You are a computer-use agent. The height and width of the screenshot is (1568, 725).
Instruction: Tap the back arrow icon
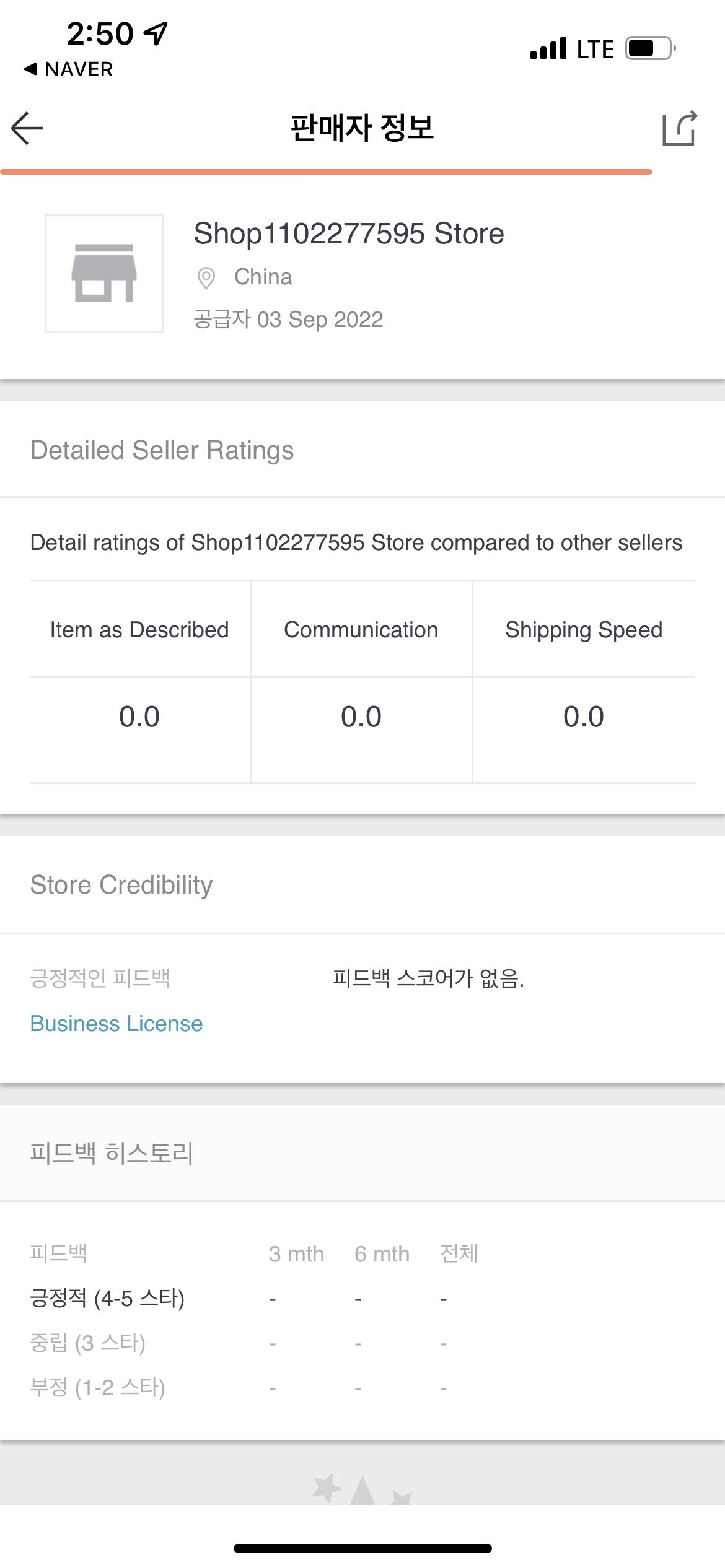coord(27,128)
